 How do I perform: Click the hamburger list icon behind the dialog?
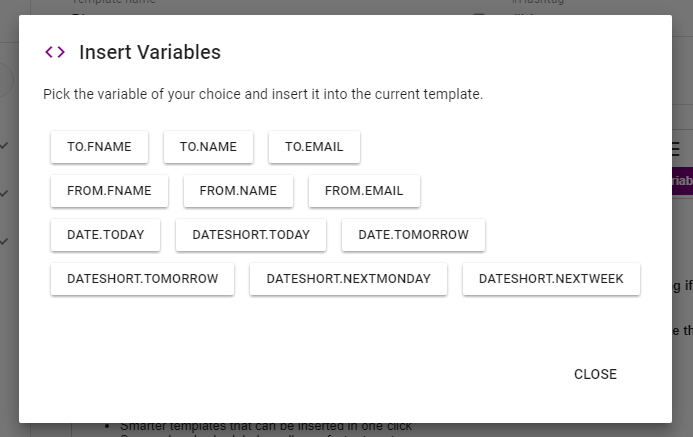coord(675,149)
